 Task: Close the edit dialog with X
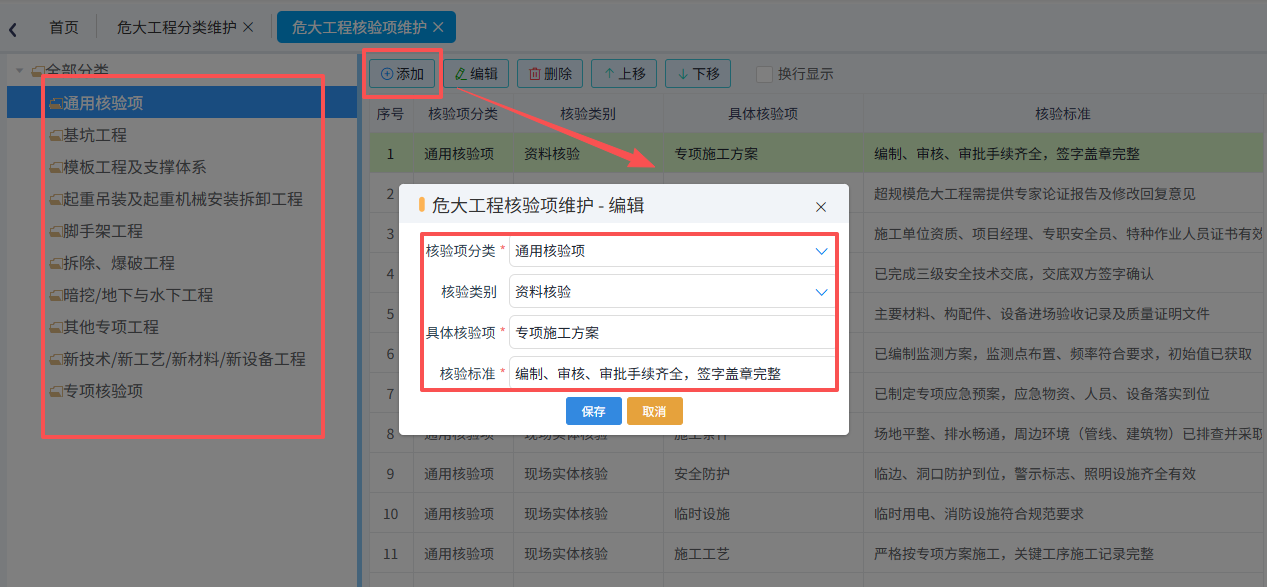pos(821,207)
